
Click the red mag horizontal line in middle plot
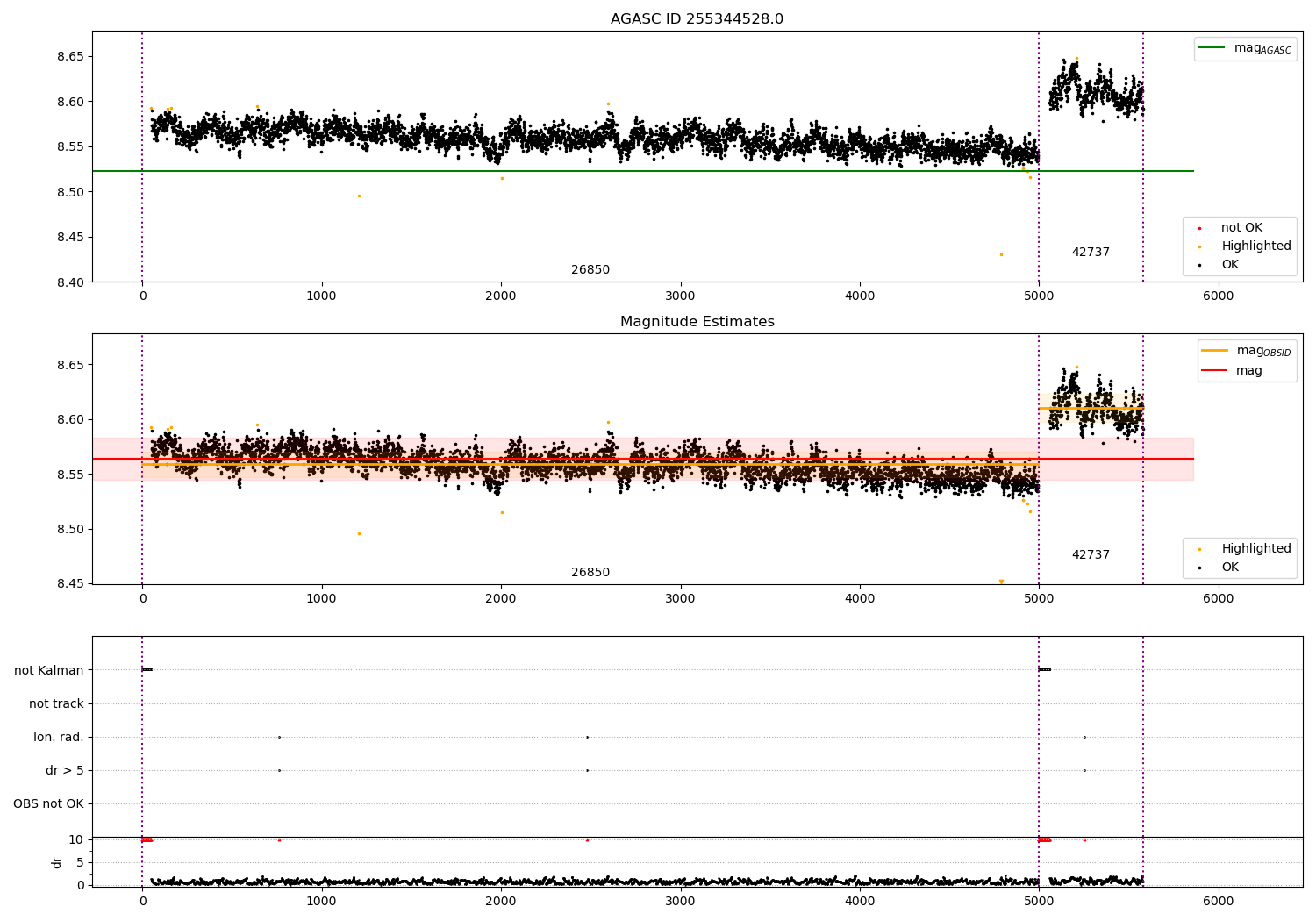pos(643,459)
